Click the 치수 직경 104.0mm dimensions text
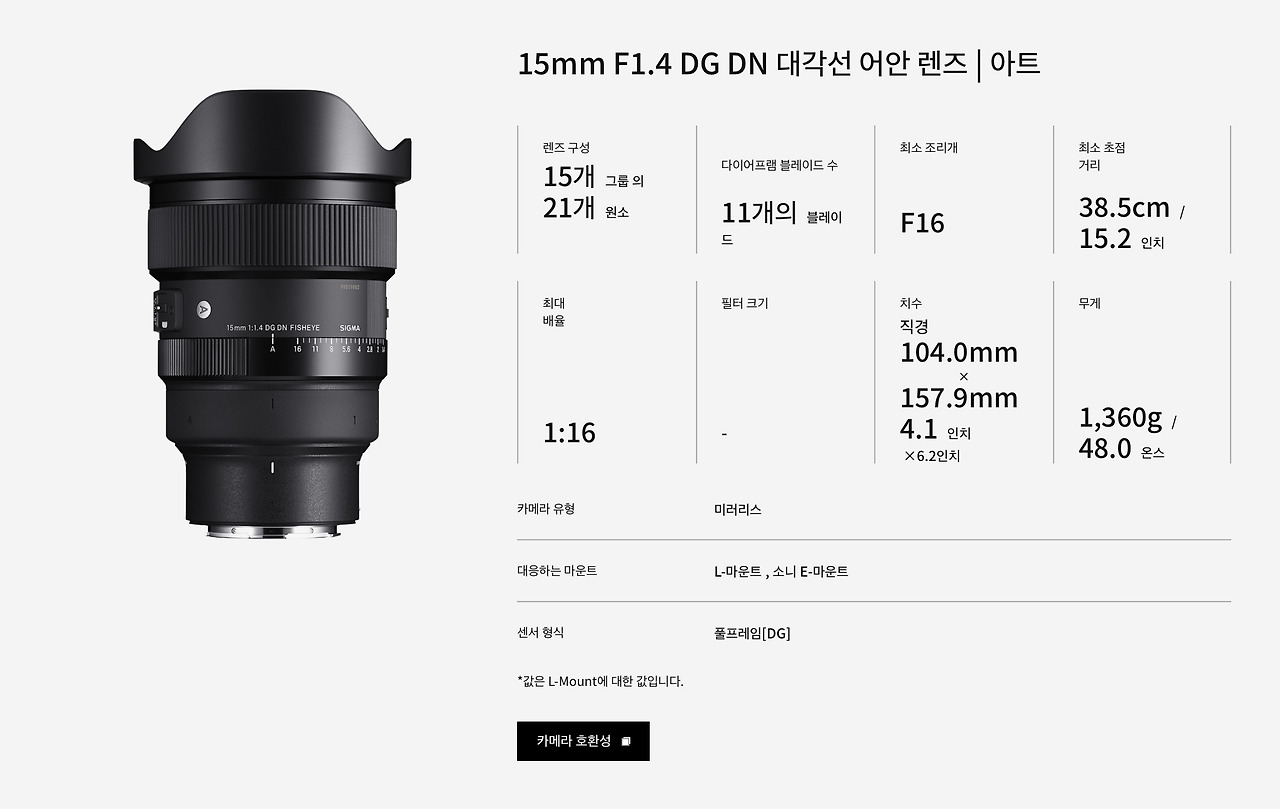This screenshot has height=809, width=1280. coord(959,351)
